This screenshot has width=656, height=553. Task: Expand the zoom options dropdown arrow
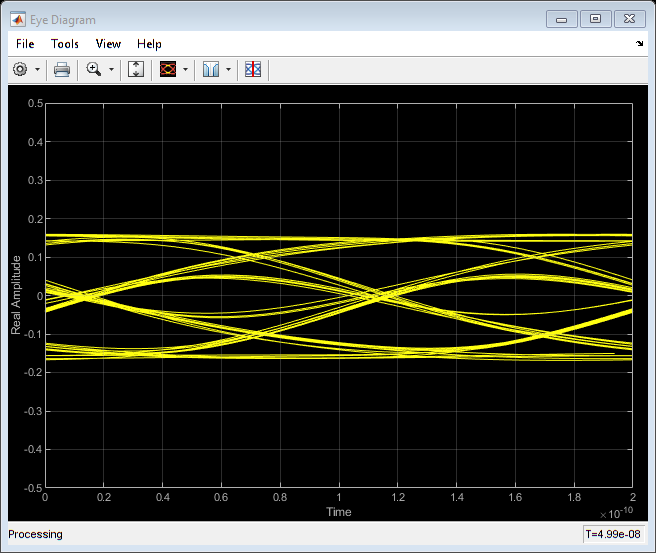111,69
